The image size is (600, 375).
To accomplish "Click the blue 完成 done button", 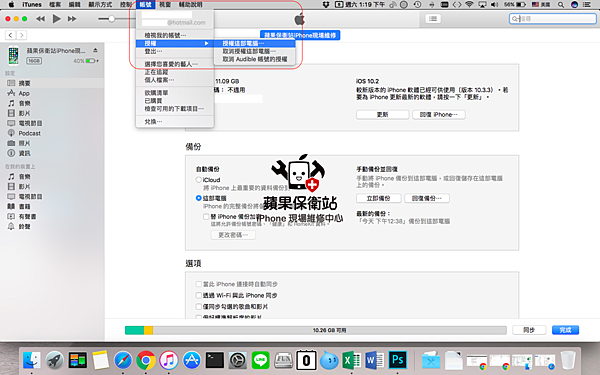I will point(565,330).
